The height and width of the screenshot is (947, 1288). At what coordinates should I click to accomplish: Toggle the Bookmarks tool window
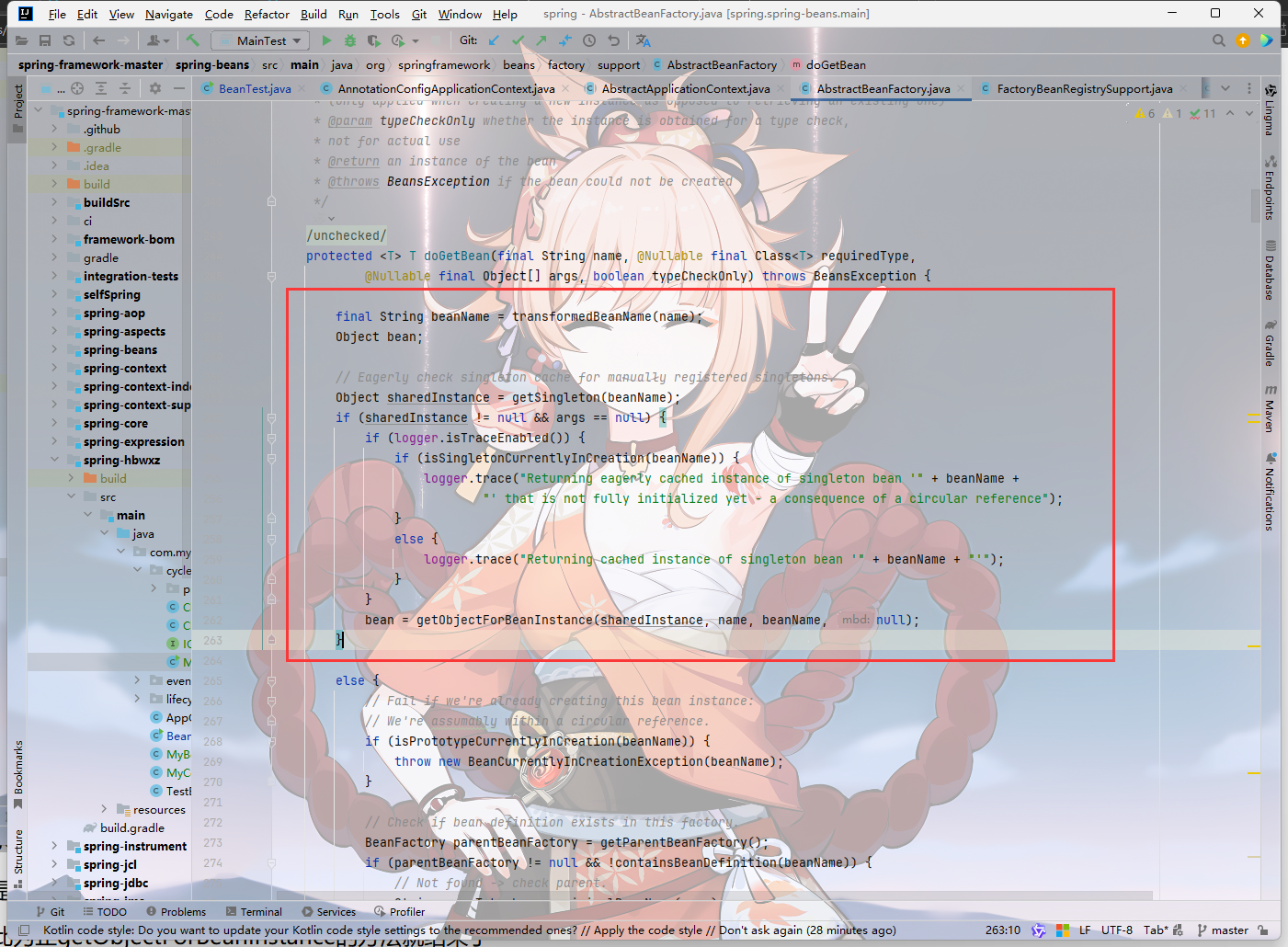[17, 774]
